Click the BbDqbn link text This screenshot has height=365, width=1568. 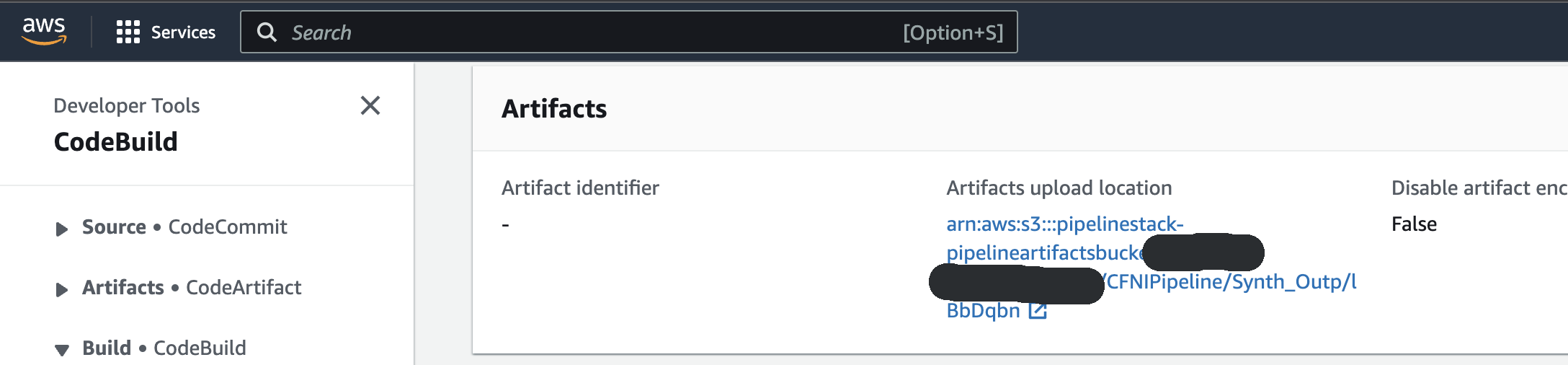(x=983, y=310)
